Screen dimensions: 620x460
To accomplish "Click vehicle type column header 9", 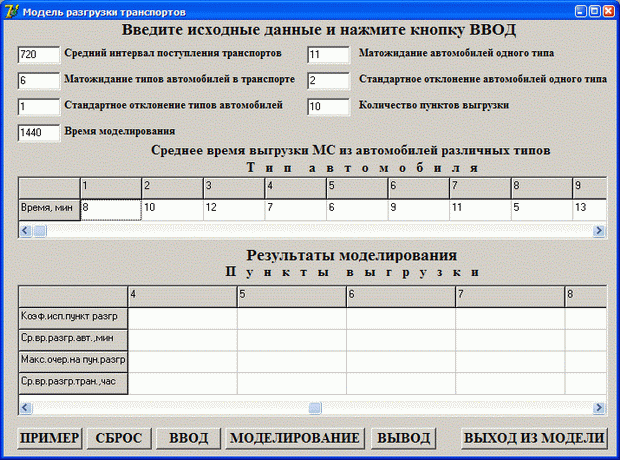I will pos(590,188).
